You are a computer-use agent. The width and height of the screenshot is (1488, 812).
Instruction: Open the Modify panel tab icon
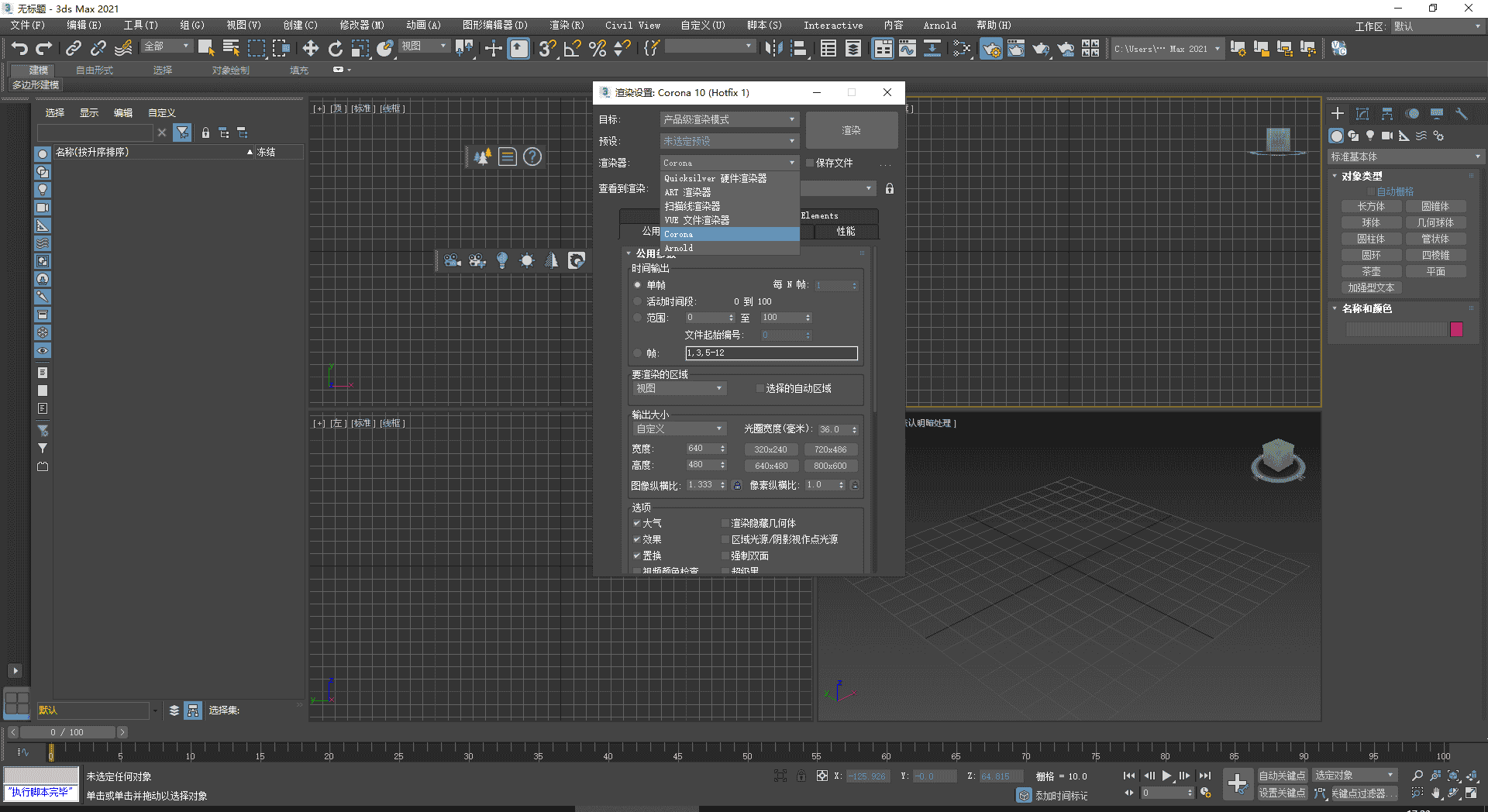(x=1362, y=114)
